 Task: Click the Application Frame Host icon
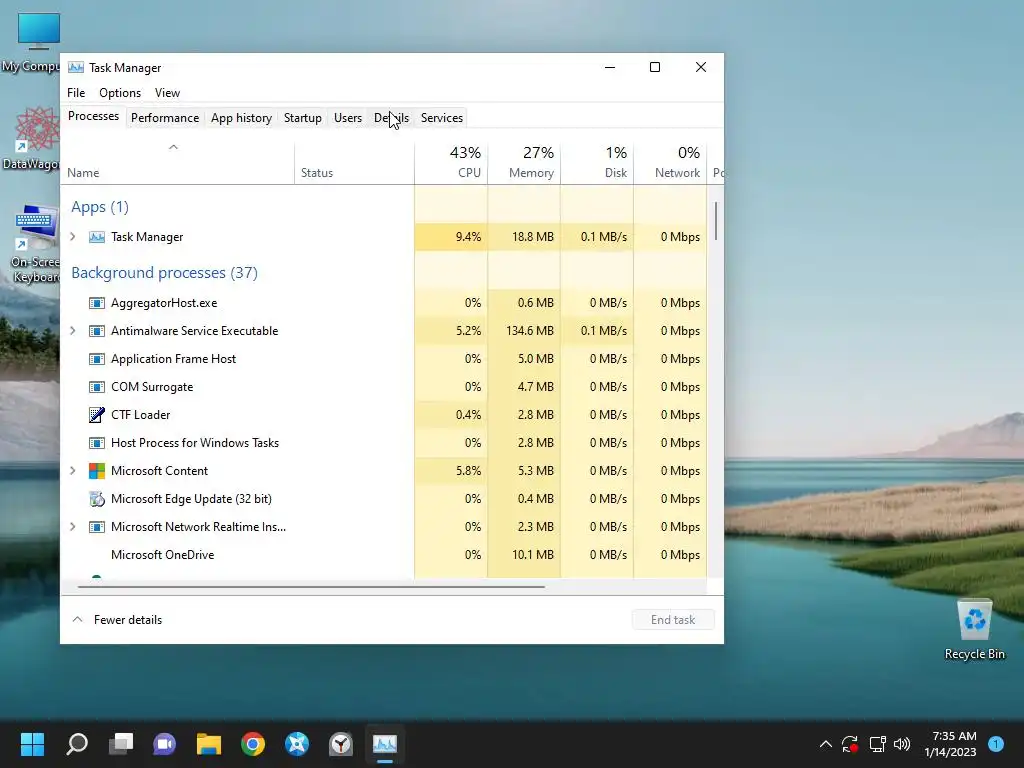[x=97, y=359]
